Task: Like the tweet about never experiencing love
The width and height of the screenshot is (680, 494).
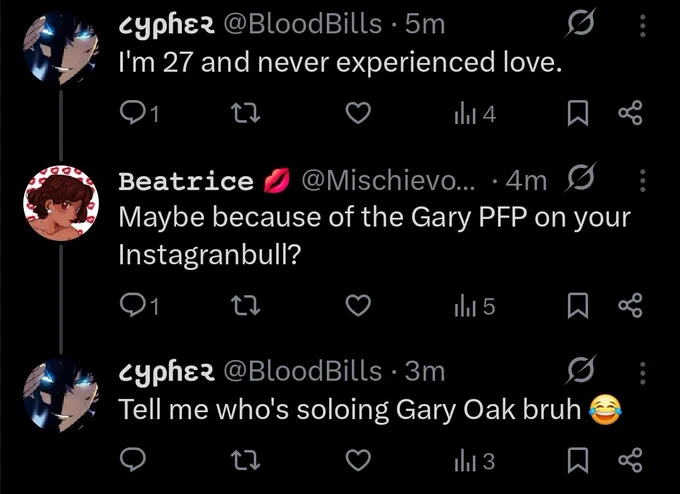Action: tap(358, 113)
